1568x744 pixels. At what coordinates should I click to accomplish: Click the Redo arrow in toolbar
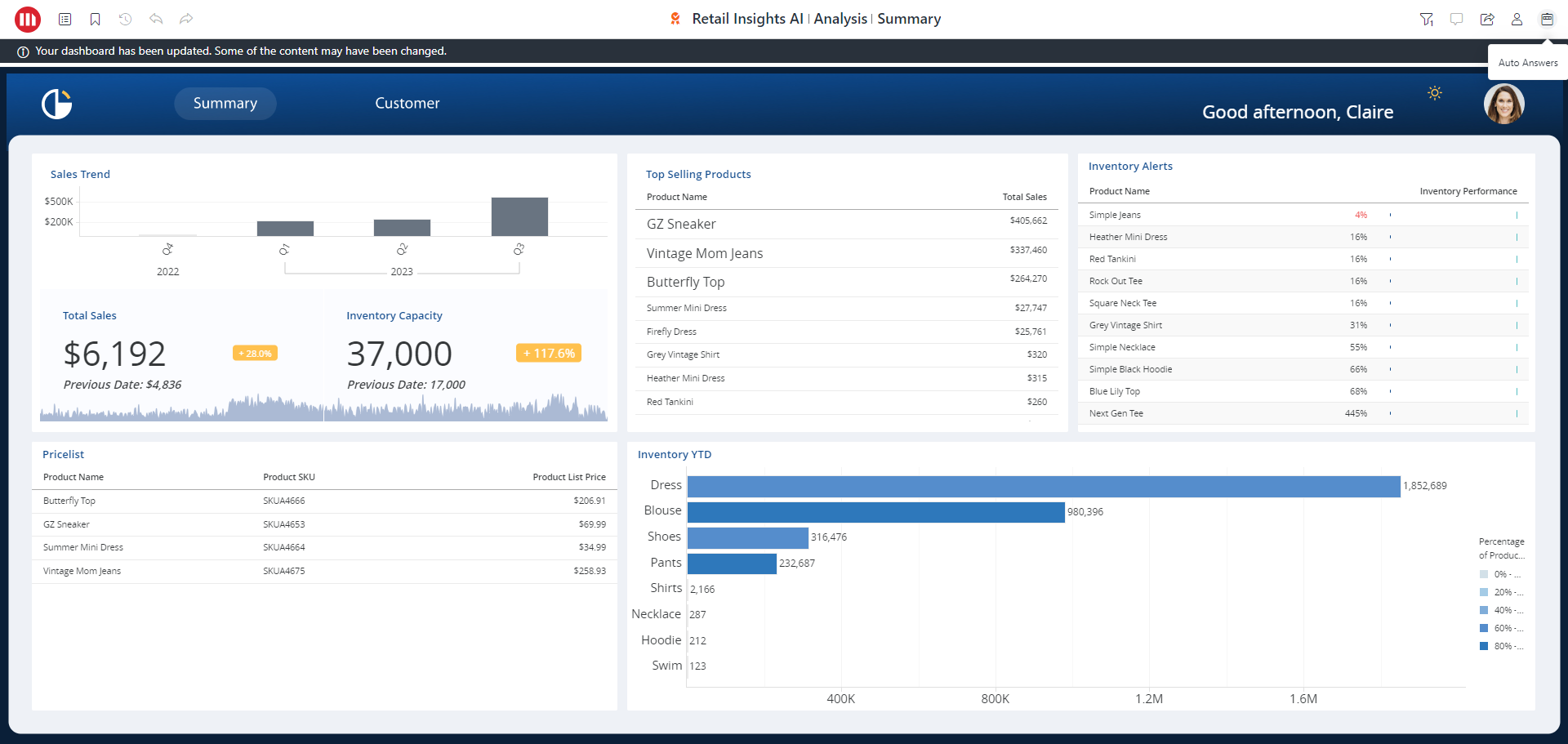point(186,19)
